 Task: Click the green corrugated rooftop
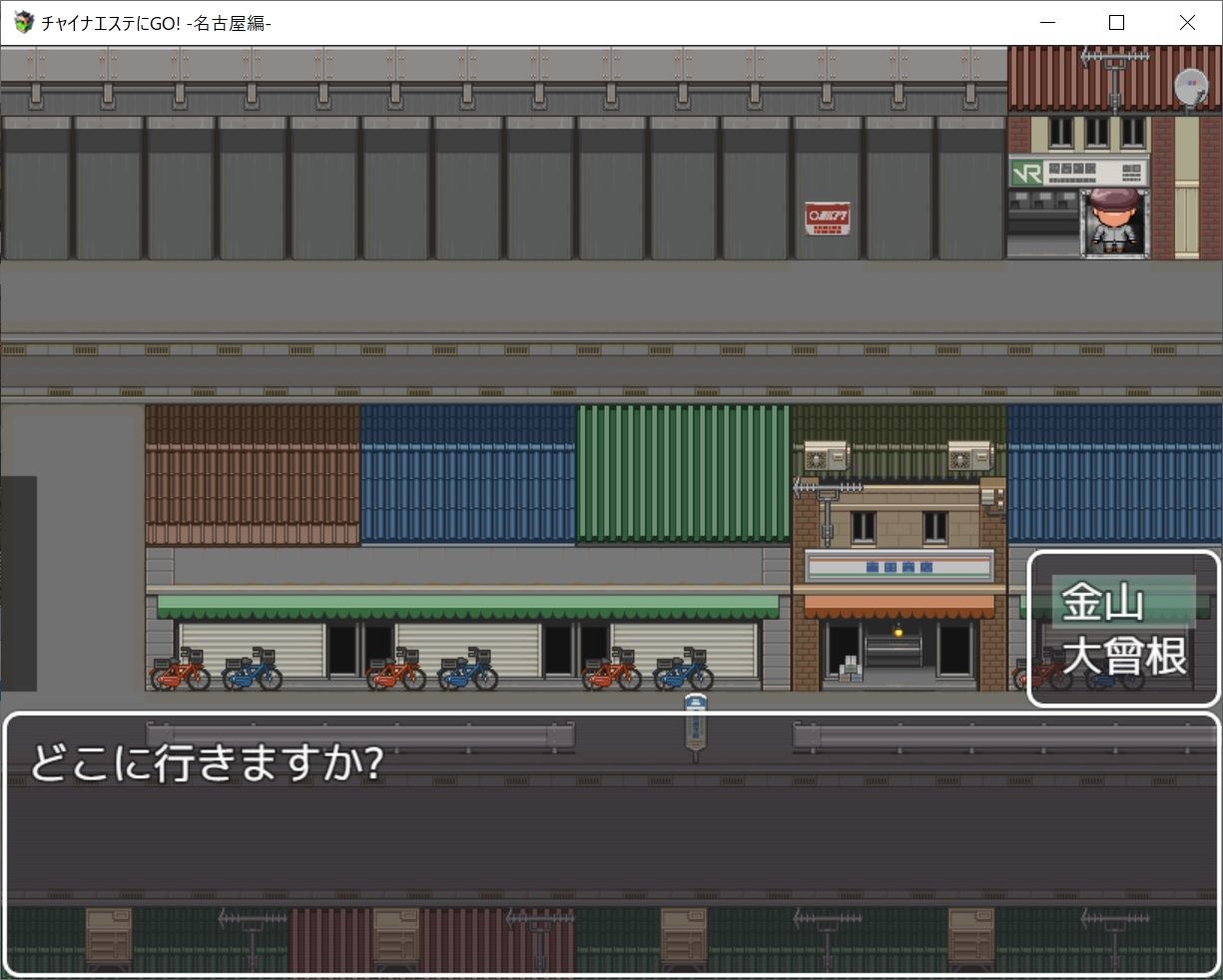pyautogui.click(x=683, y=473)
